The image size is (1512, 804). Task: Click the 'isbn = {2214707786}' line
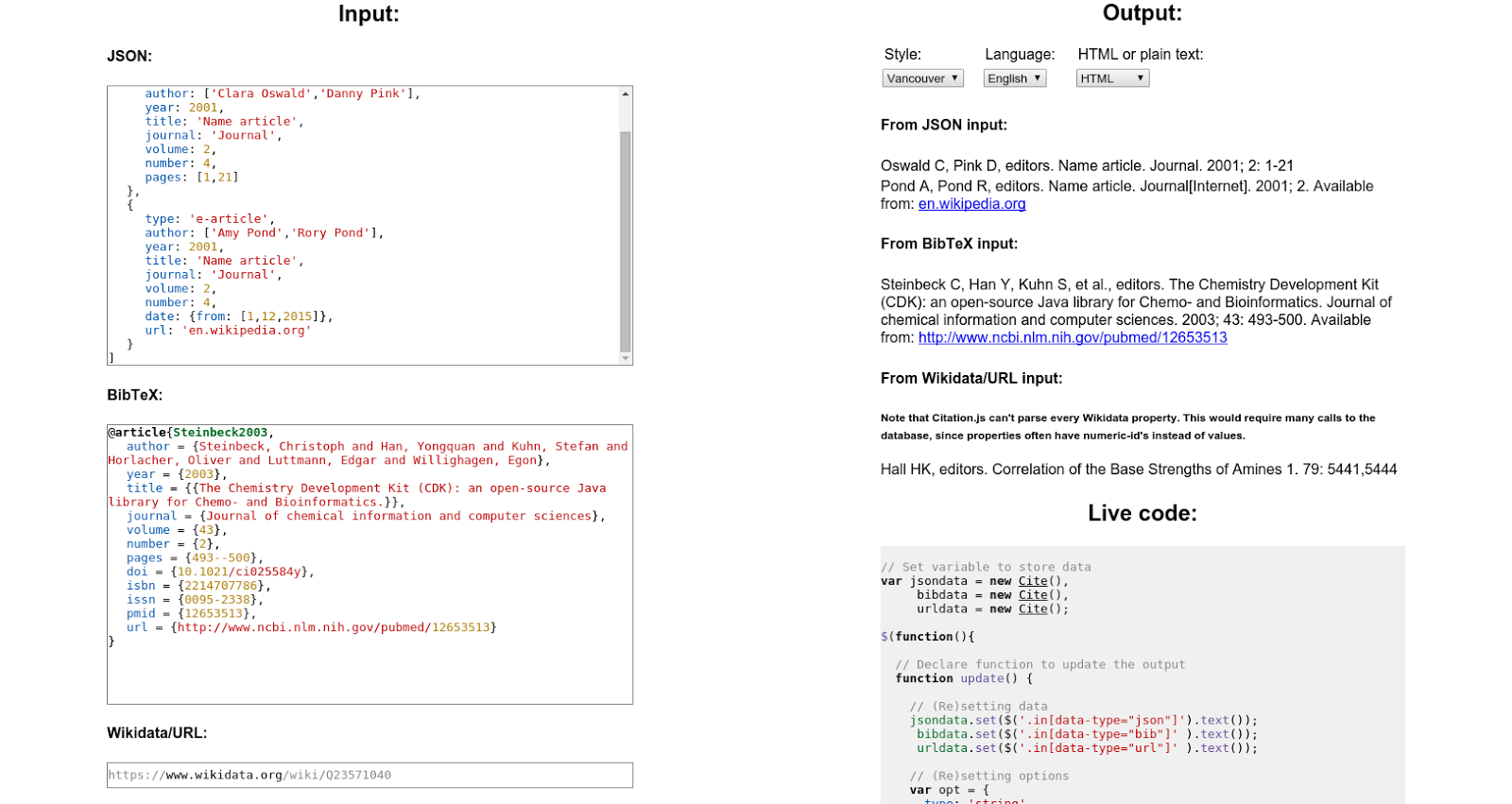coord(198,586)
